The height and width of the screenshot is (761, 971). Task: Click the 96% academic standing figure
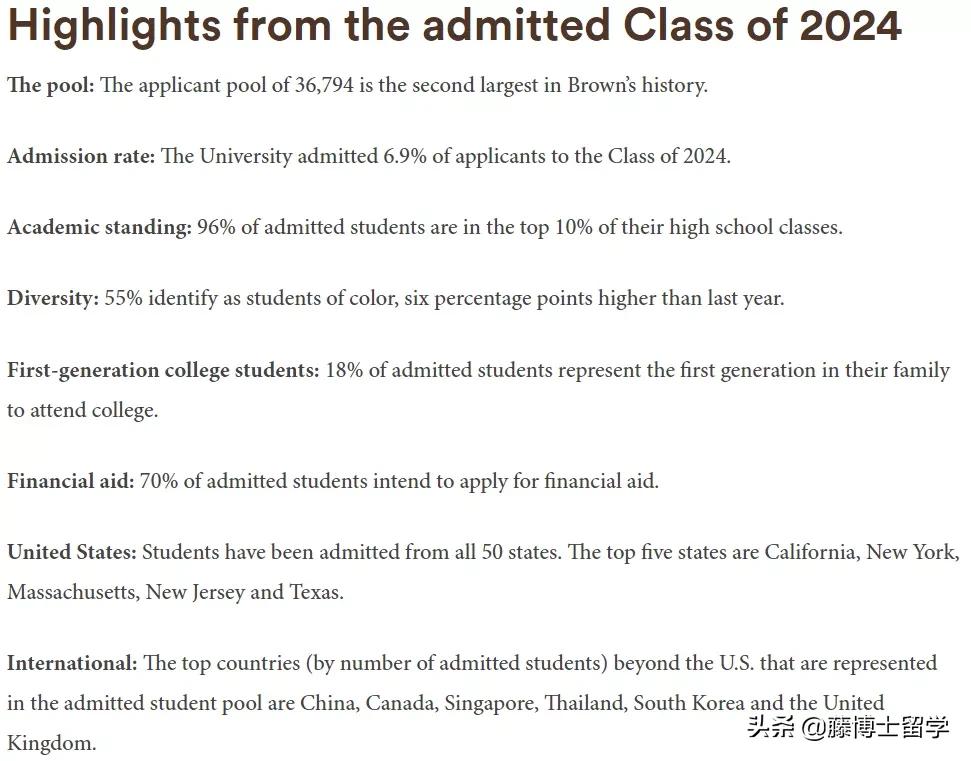[217, 227]
